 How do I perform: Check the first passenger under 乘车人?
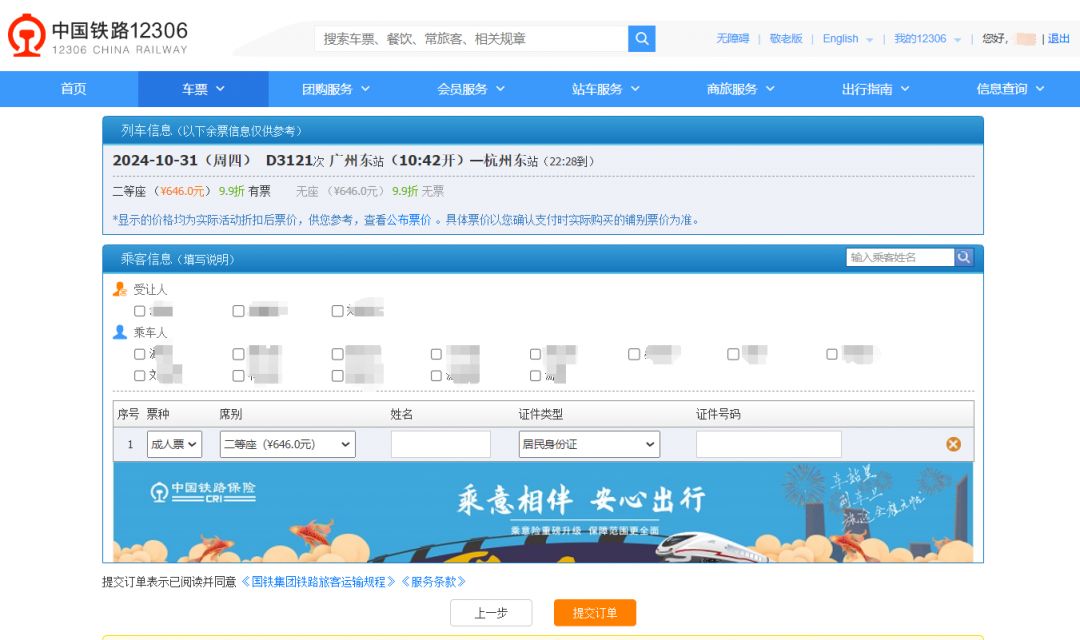coord(140,354)
